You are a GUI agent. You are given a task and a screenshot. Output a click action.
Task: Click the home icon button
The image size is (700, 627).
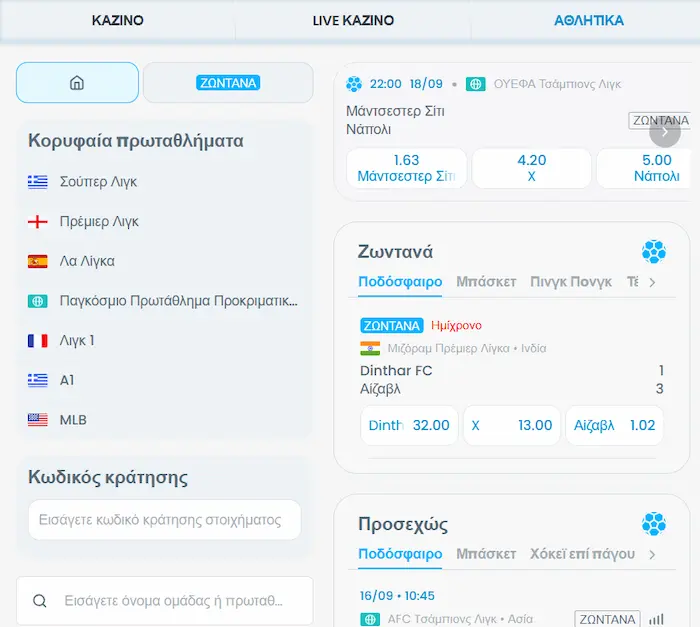[77, 83]
